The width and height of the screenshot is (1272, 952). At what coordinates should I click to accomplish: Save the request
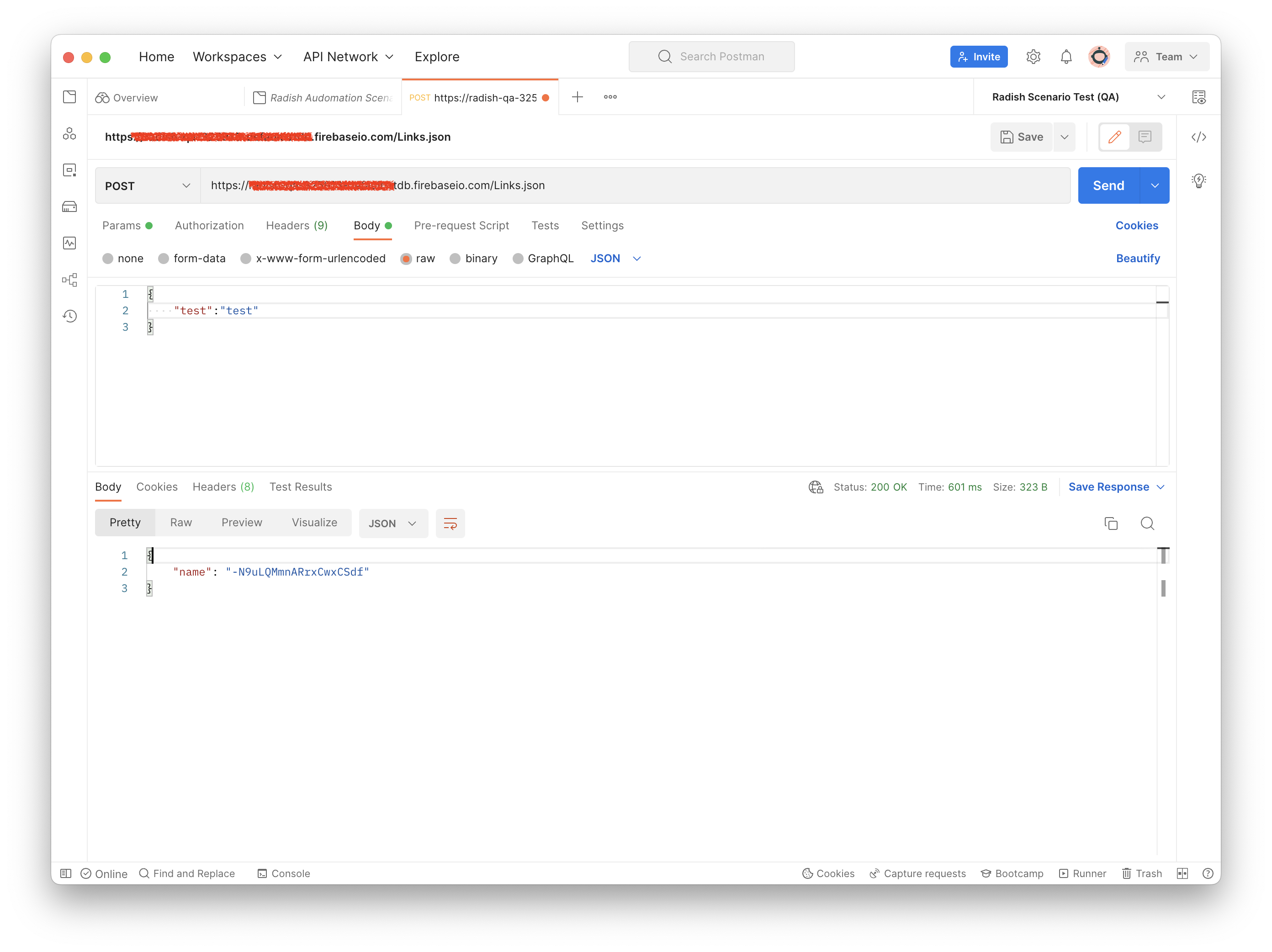tap(1021, 137)
